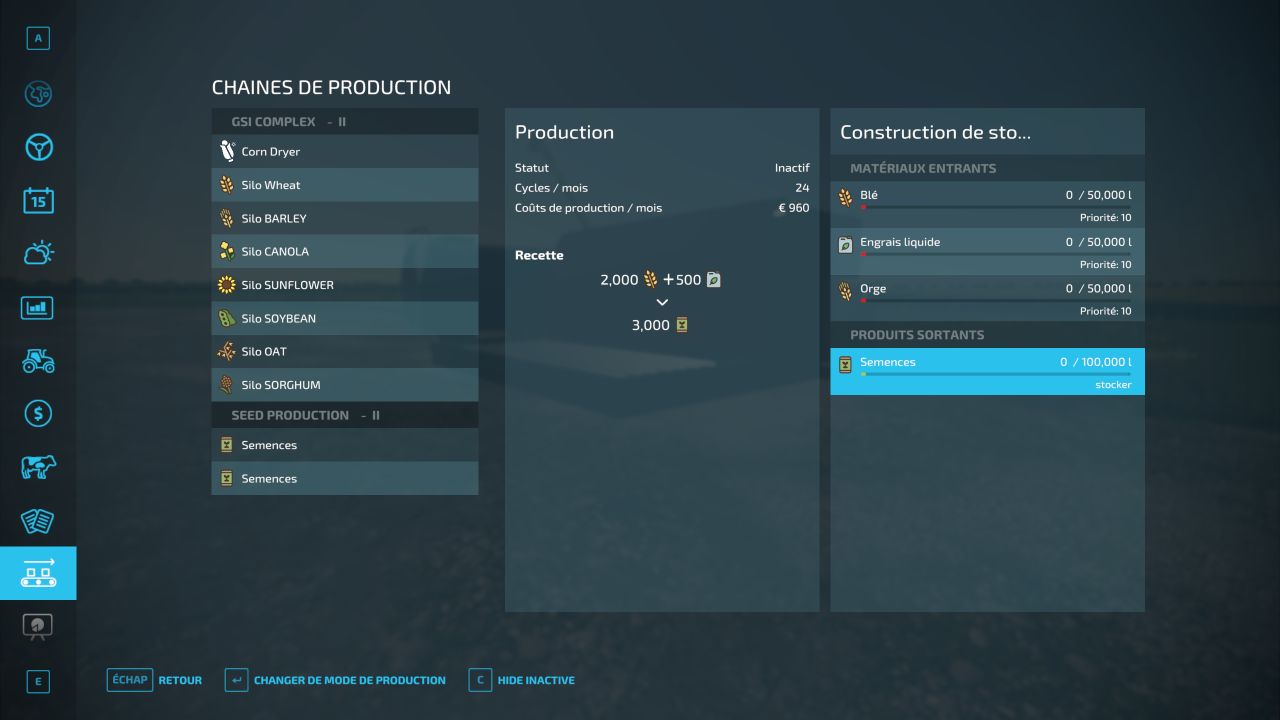
Task: Select Silo SUNFLOWER production row
Action: click(345, 285)
